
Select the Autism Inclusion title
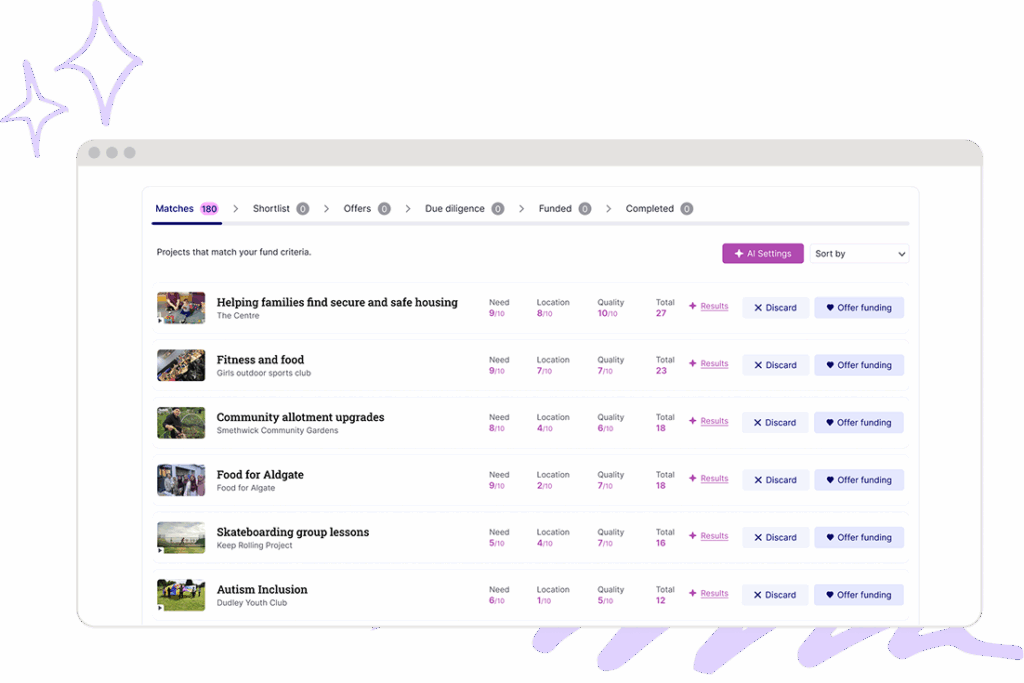(262, 590)
